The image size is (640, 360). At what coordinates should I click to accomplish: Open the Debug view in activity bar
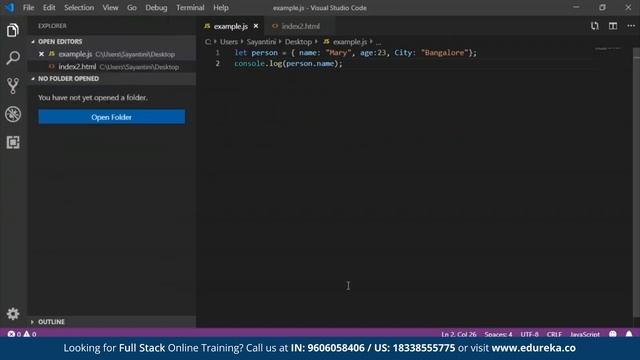pos(13,114)
